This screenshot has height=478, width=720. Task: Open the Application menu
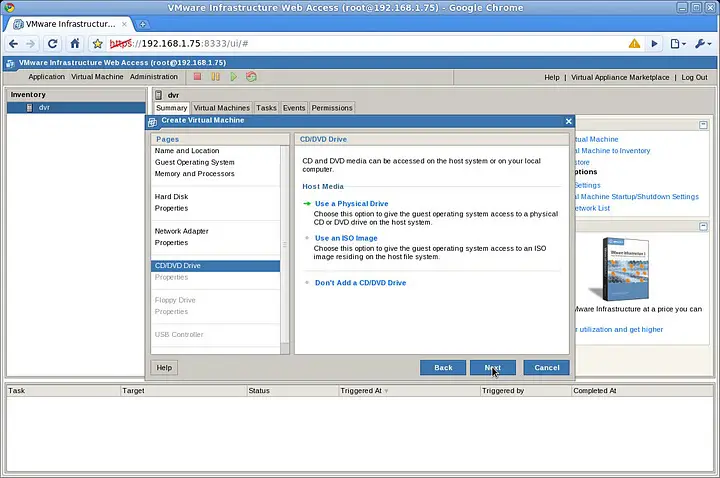(x=46, y=77)
